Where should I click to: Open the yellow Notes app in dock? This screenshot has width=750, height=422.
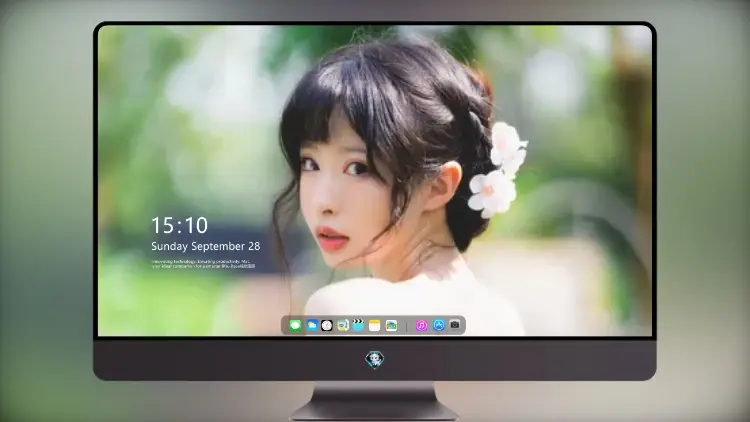click(x=375, y=325)
